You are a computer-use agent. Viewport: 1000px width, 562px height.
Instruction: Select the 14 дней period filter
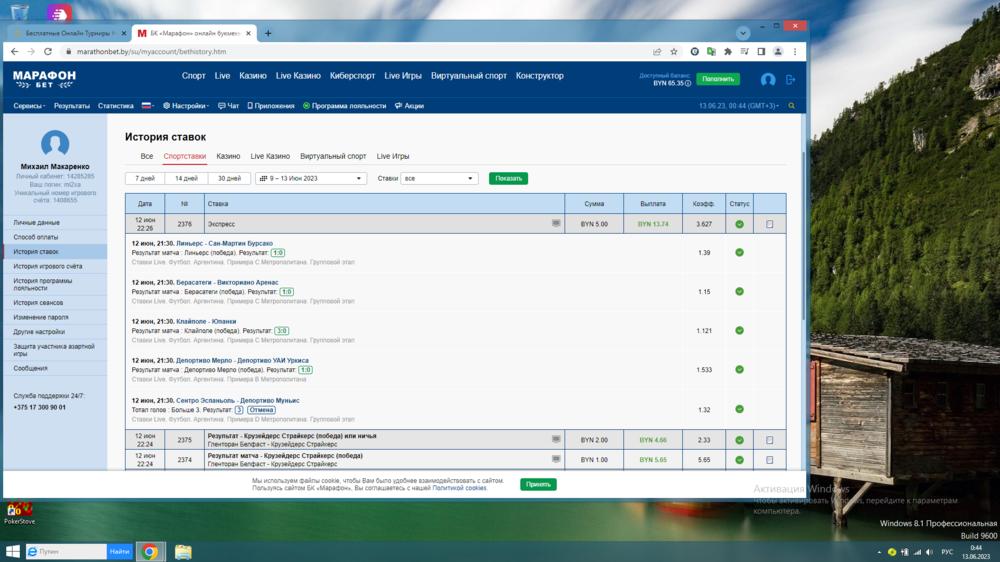(186, 179)
